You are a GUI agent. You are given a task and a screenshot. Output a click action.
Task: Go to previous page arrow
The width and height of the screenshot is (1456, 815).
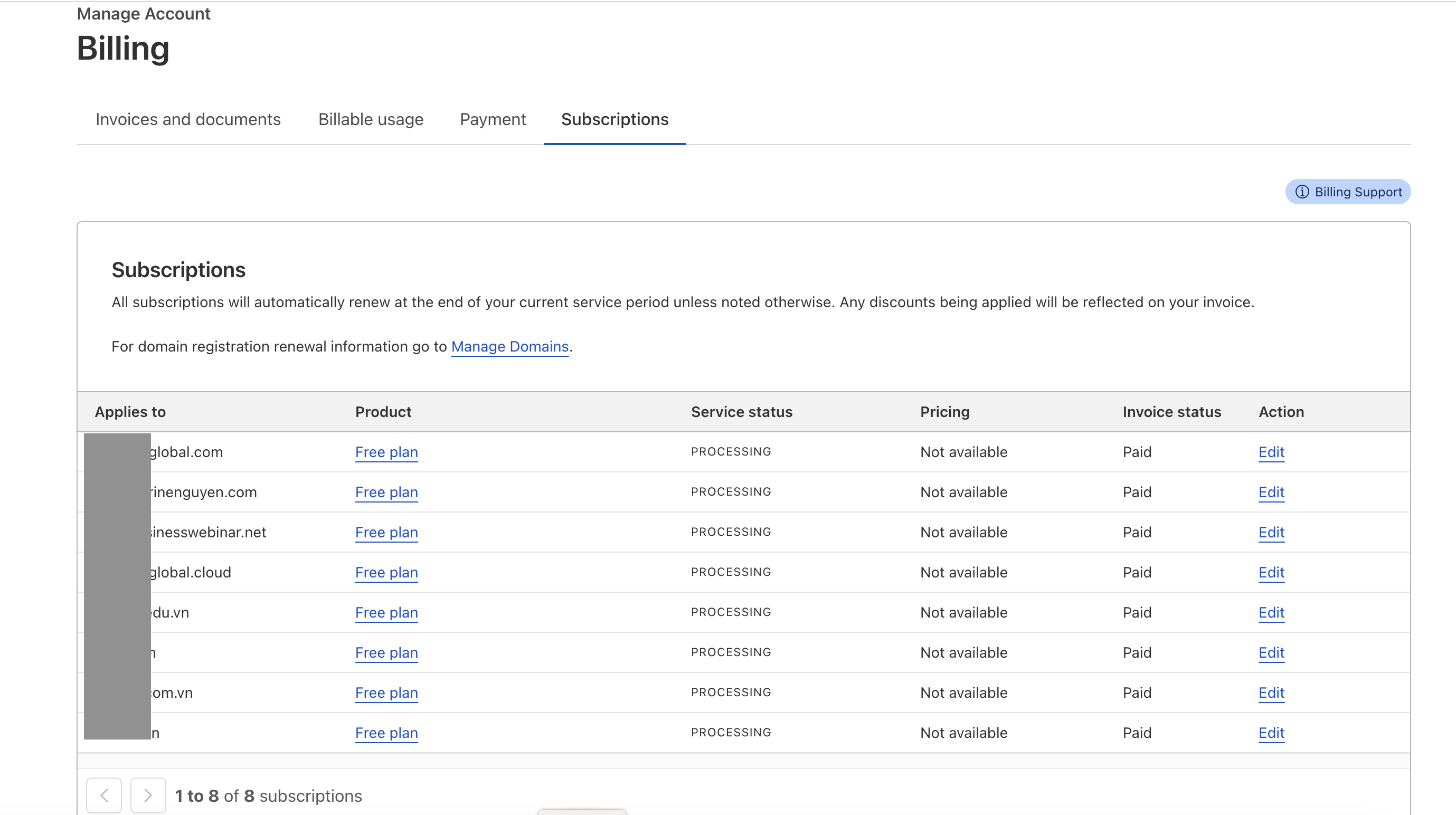coord(104,795)
